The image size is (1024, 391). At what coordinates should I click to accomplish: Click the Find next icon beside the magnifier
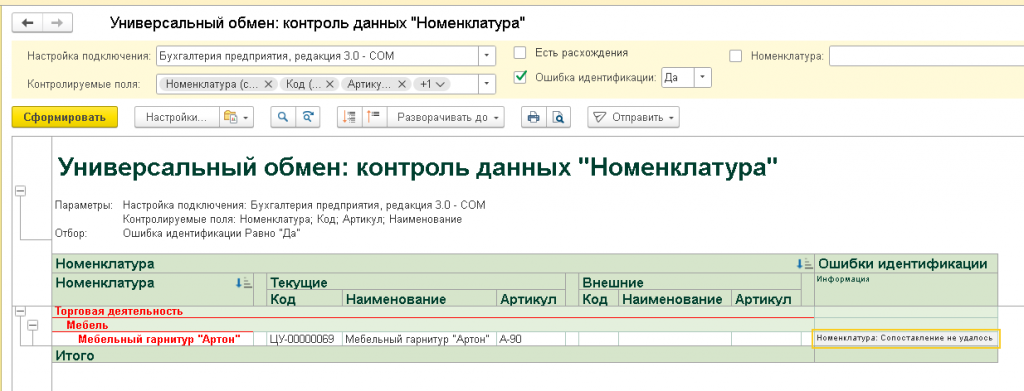click(x=308, y=117)
